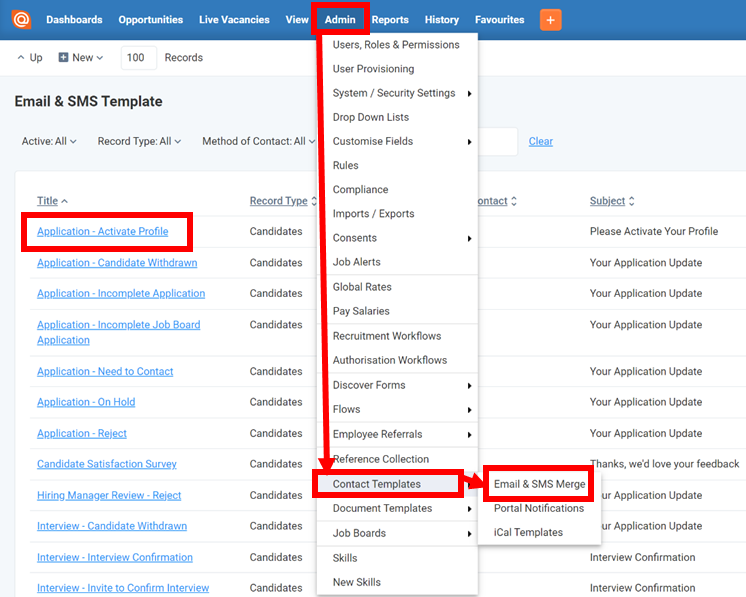The width and height of the screenshot is (746, 597).
Task: Open Application - Activate Profile template
Action: [x=103, y=232]
